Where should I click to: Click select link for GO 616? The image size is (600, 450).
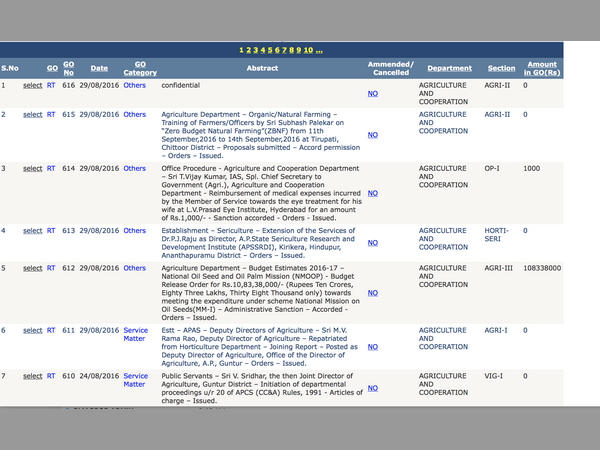tap(33, 87)
